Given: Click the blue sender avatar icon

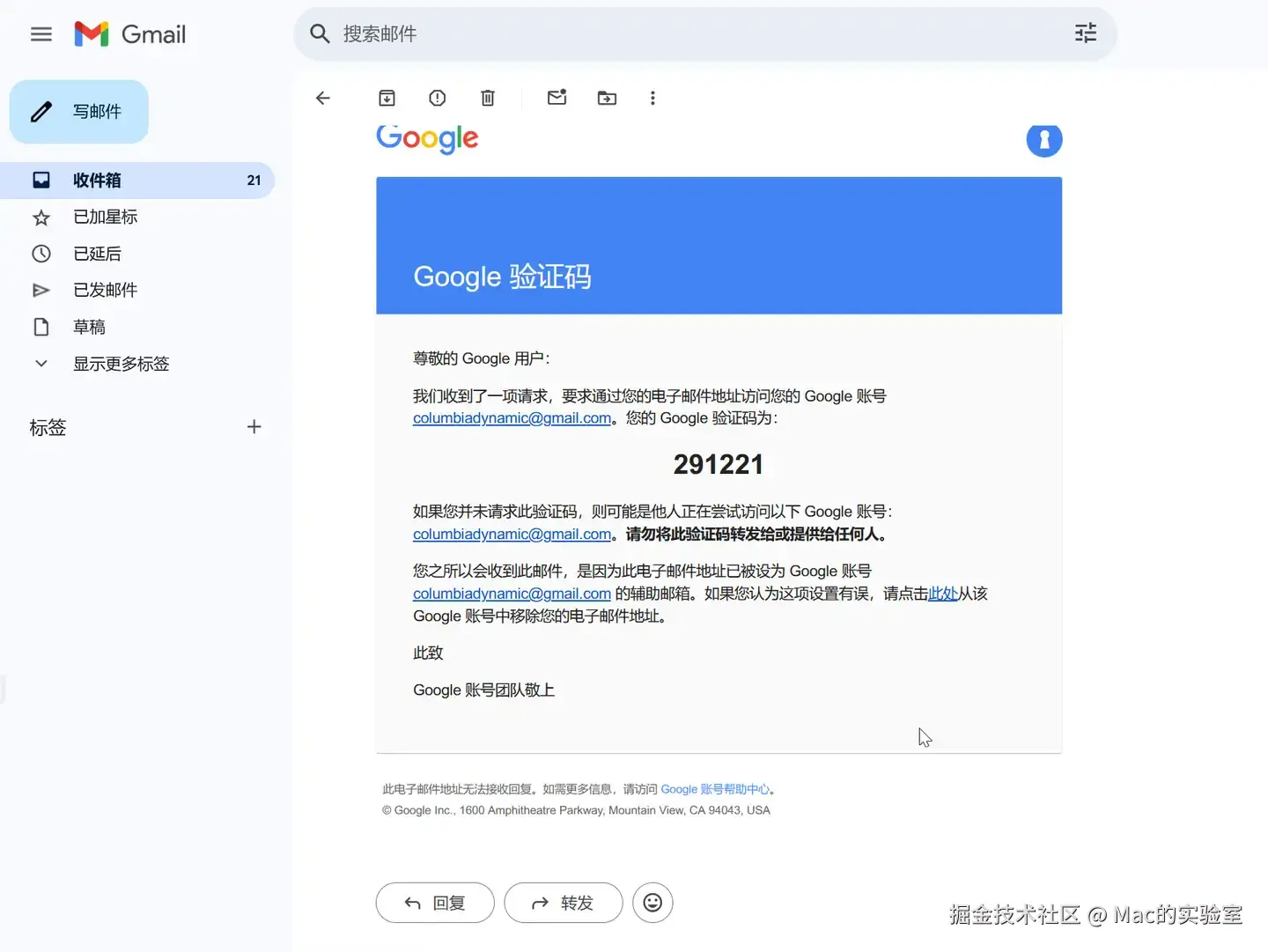Looking at the screenshot, I should point(1043,139).
